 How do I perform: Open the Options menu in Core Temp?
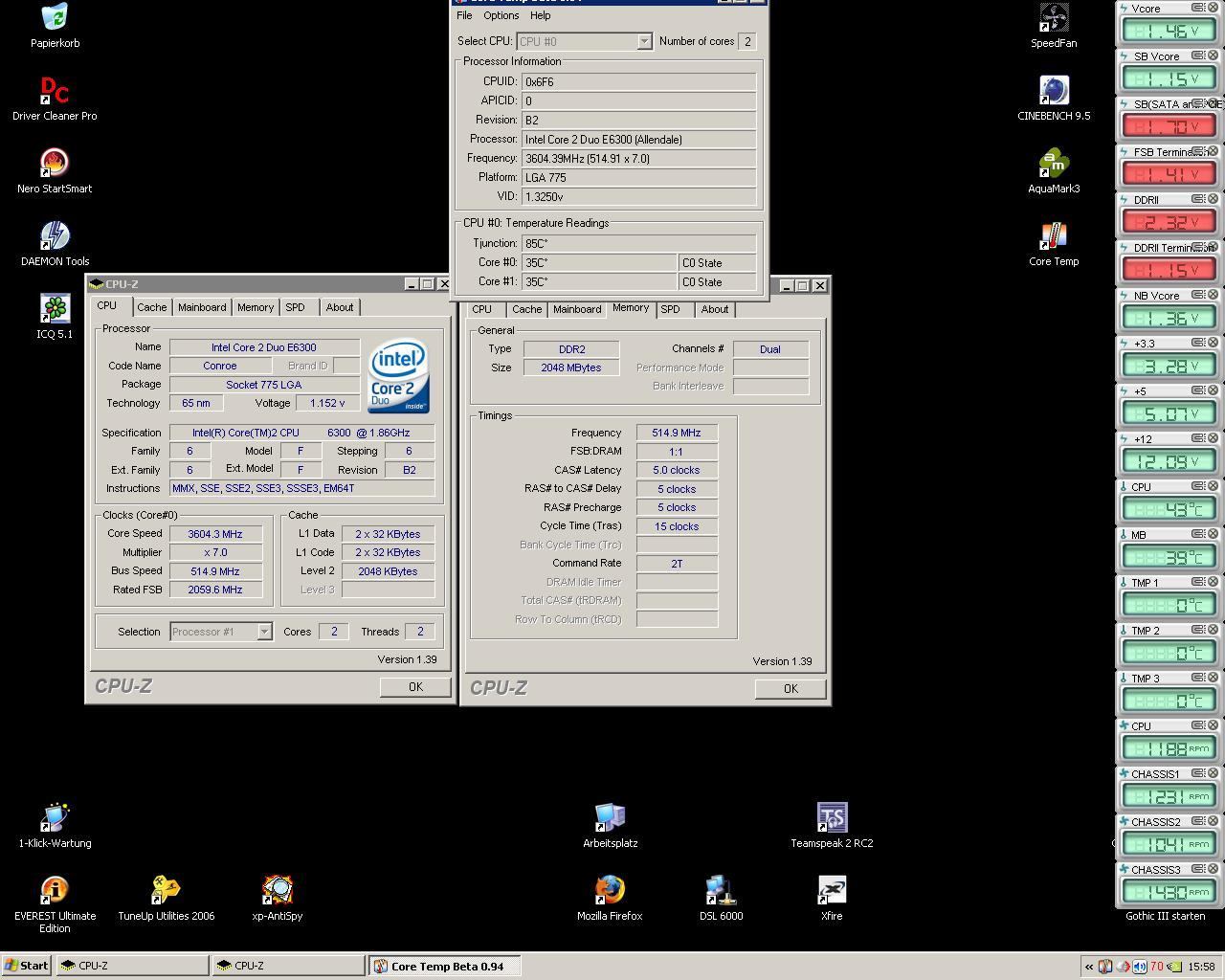tap(501, 15)
